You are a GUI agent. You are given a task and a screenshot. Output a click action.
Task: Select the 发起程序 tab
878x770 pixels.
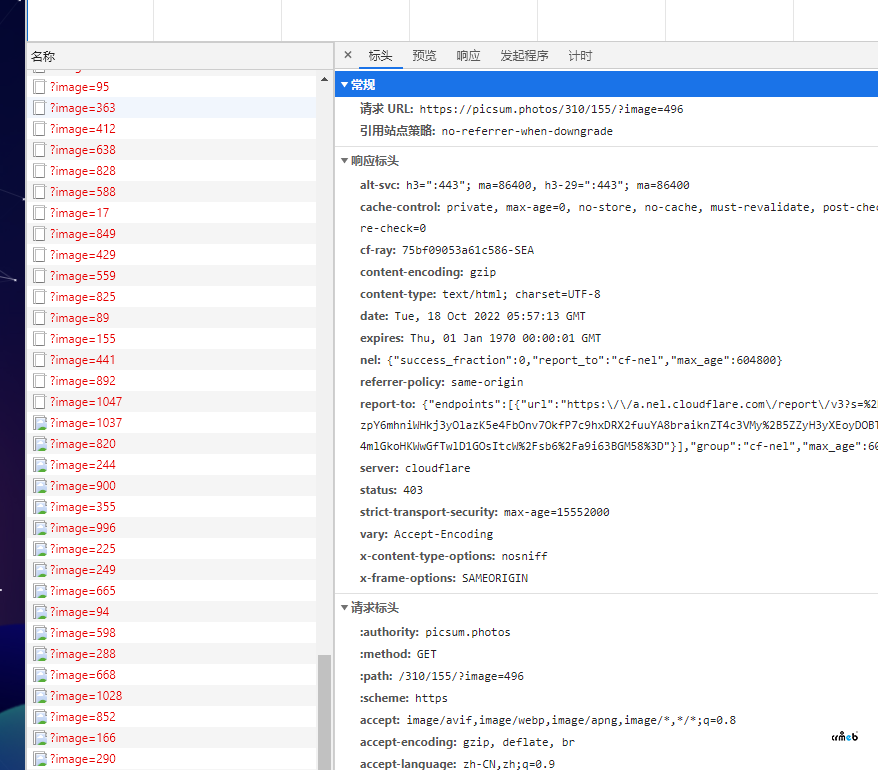click(x=524, y=56)
